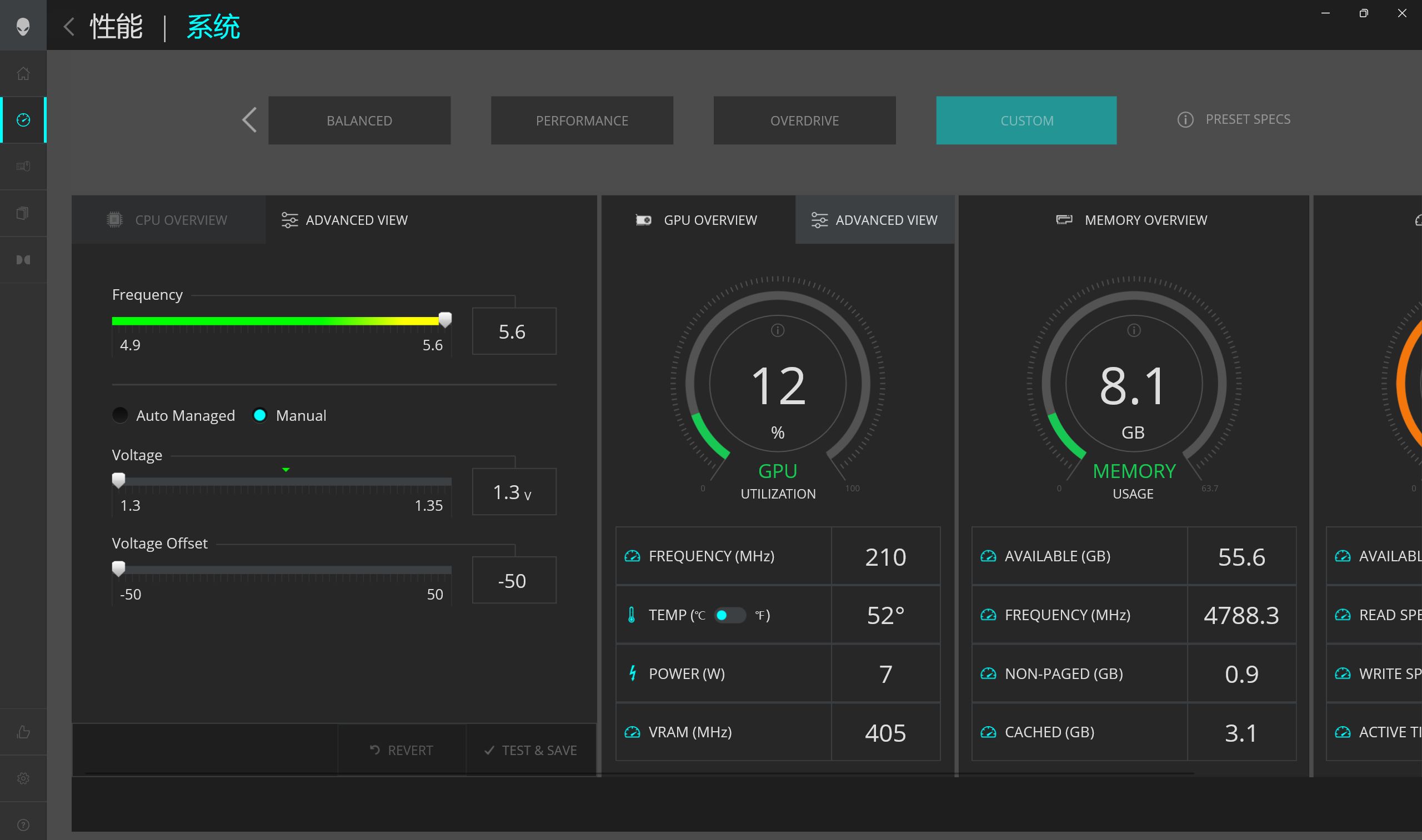This screenshot has width=1422, height=840.
Task: Click the VRAM (MHz) gauge icon
Action: pos(632,732)
